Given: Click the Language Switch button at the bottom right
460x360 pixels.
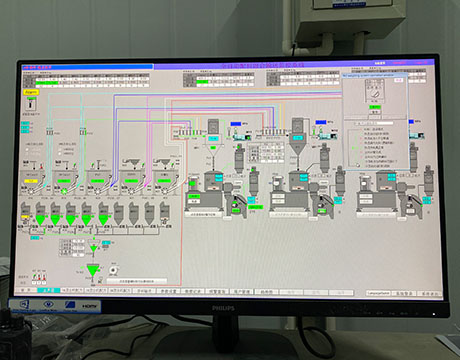Looking at the screenshot, I should (378, 293).
